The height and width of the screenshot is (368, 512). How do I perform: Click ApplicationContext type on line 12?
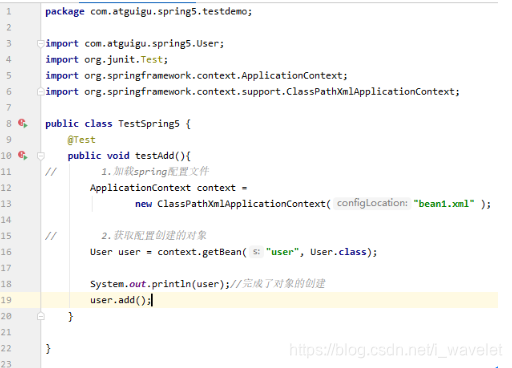pyautogui.click(x=140, y=188)
